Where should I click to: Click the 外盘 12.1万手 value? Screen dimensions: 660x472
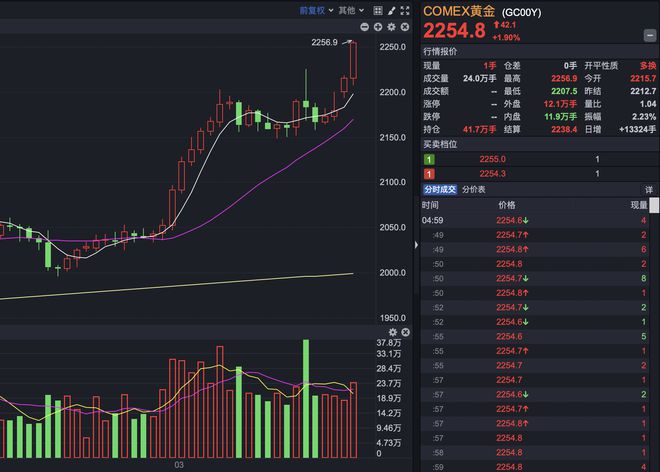coord(560,104)
